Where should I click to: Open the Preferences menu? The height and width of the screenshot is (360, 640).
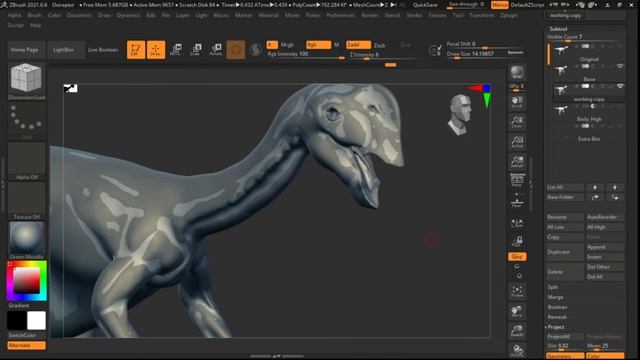[340, 15]
